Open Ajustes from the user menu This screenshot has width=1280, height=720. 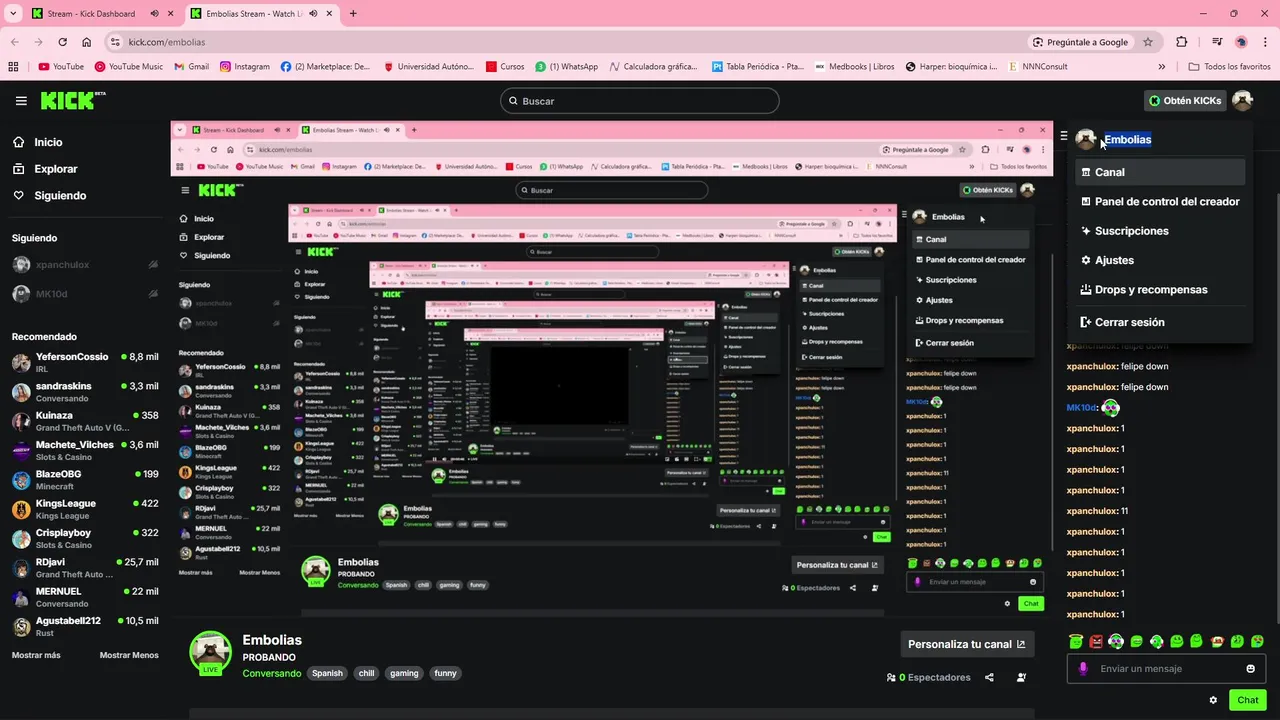(1160, 260)
